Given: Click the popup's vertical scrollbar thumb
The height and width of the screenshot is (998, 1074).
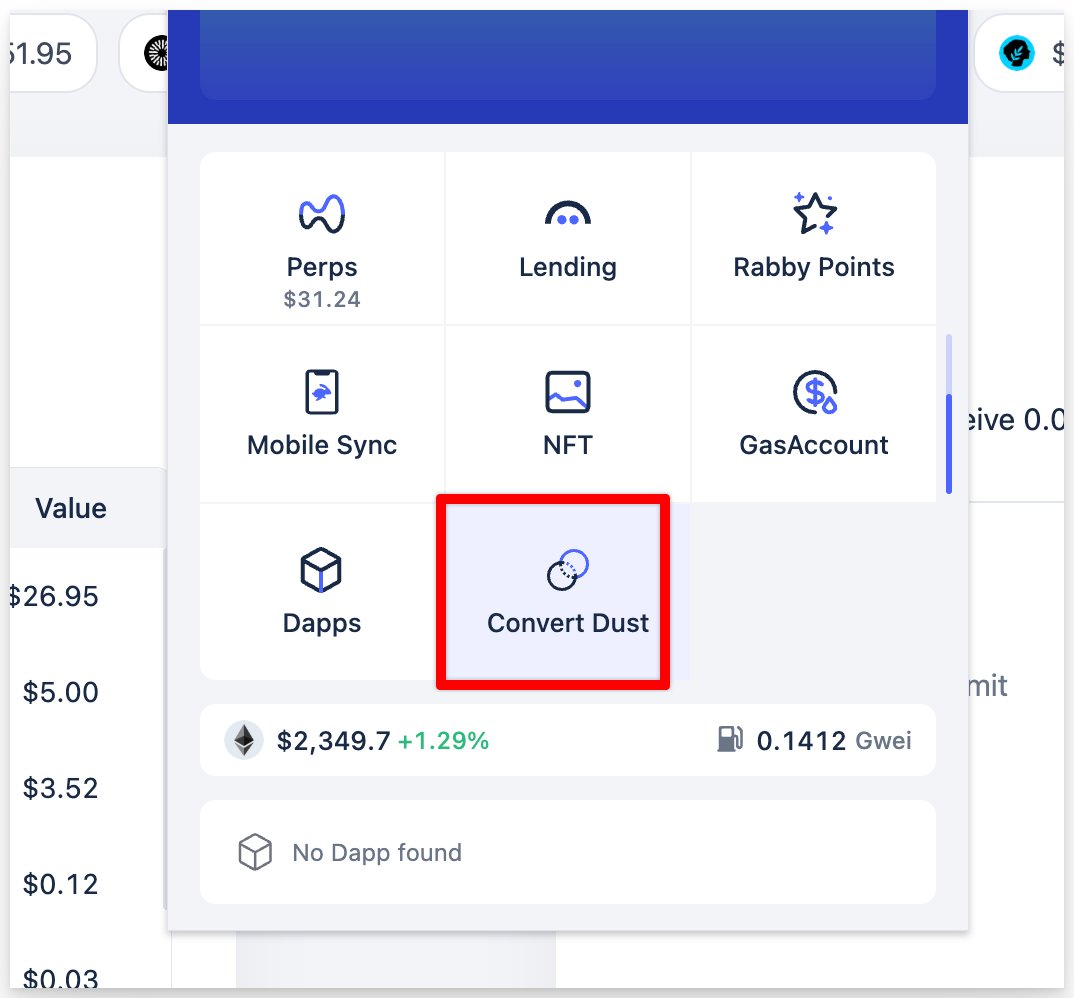Looking at the screenshot, I should tap(949, 444).
